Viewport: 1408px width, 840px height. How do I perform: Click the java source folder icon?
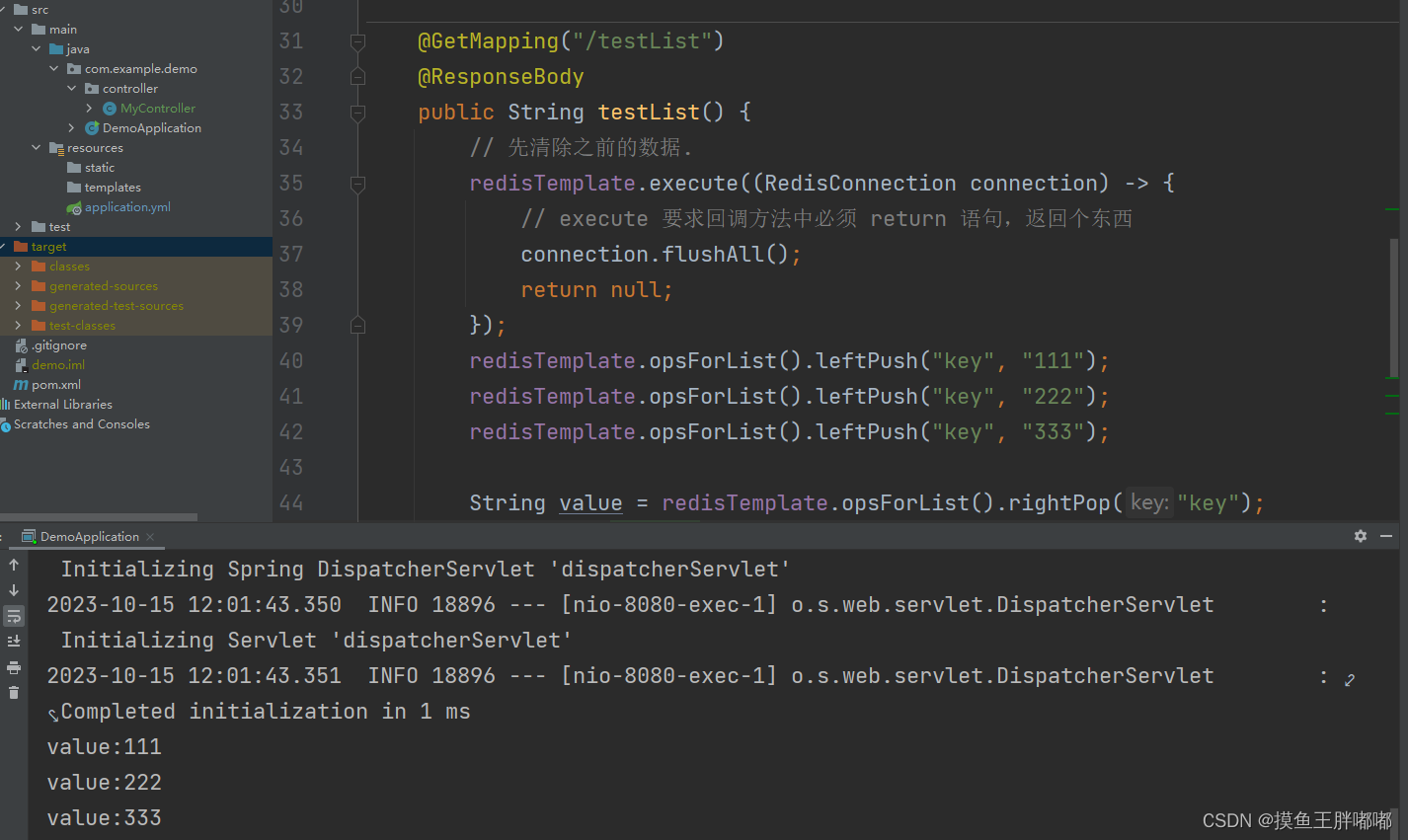(x=56, y=49)
